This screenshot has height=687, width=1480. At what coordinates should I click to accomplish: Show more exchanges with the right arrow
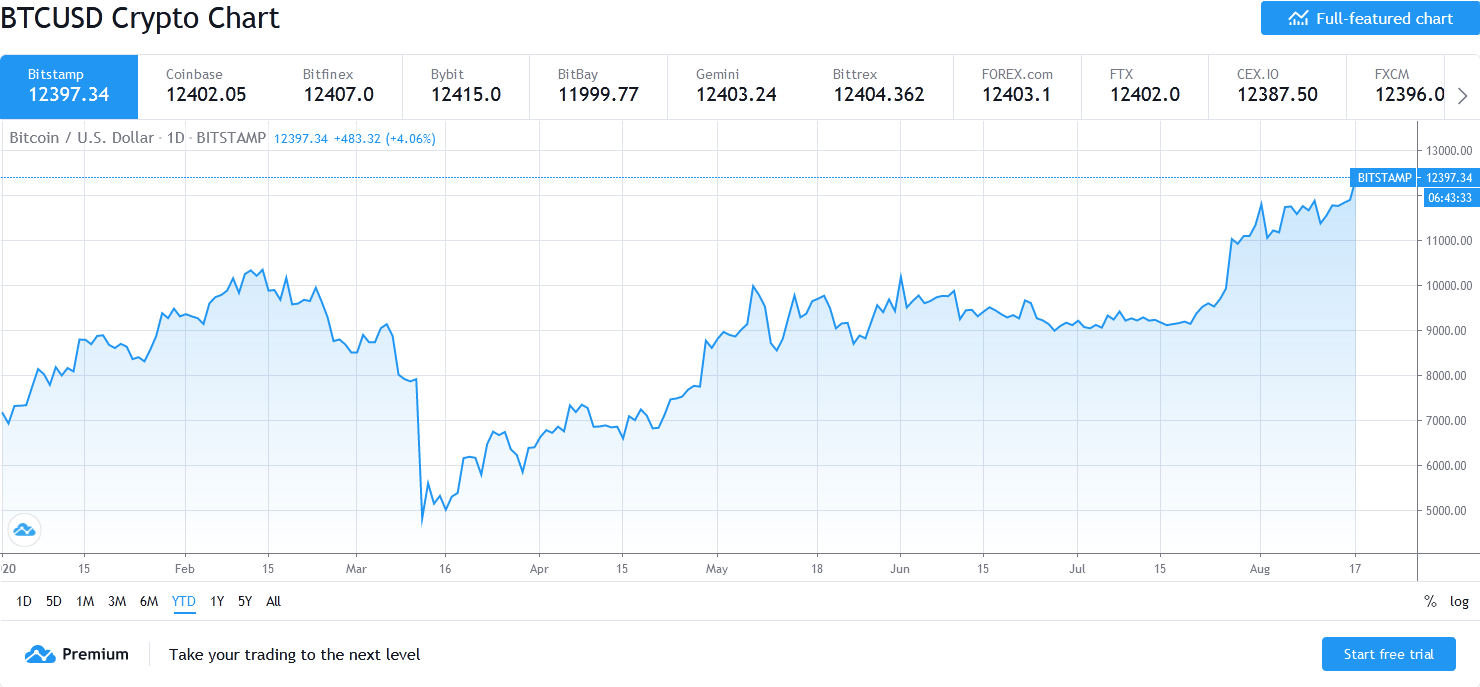click(1463, 96)
